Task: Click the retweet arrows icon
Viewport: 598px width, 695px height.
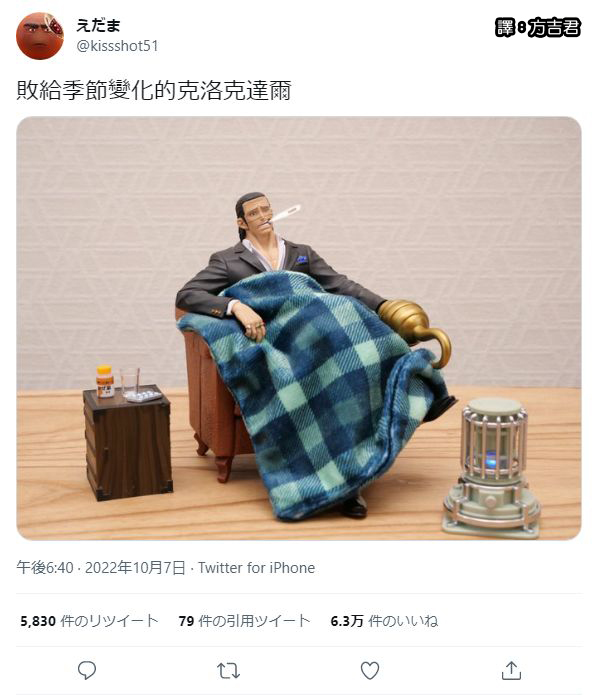Action: tap(228, 671)
